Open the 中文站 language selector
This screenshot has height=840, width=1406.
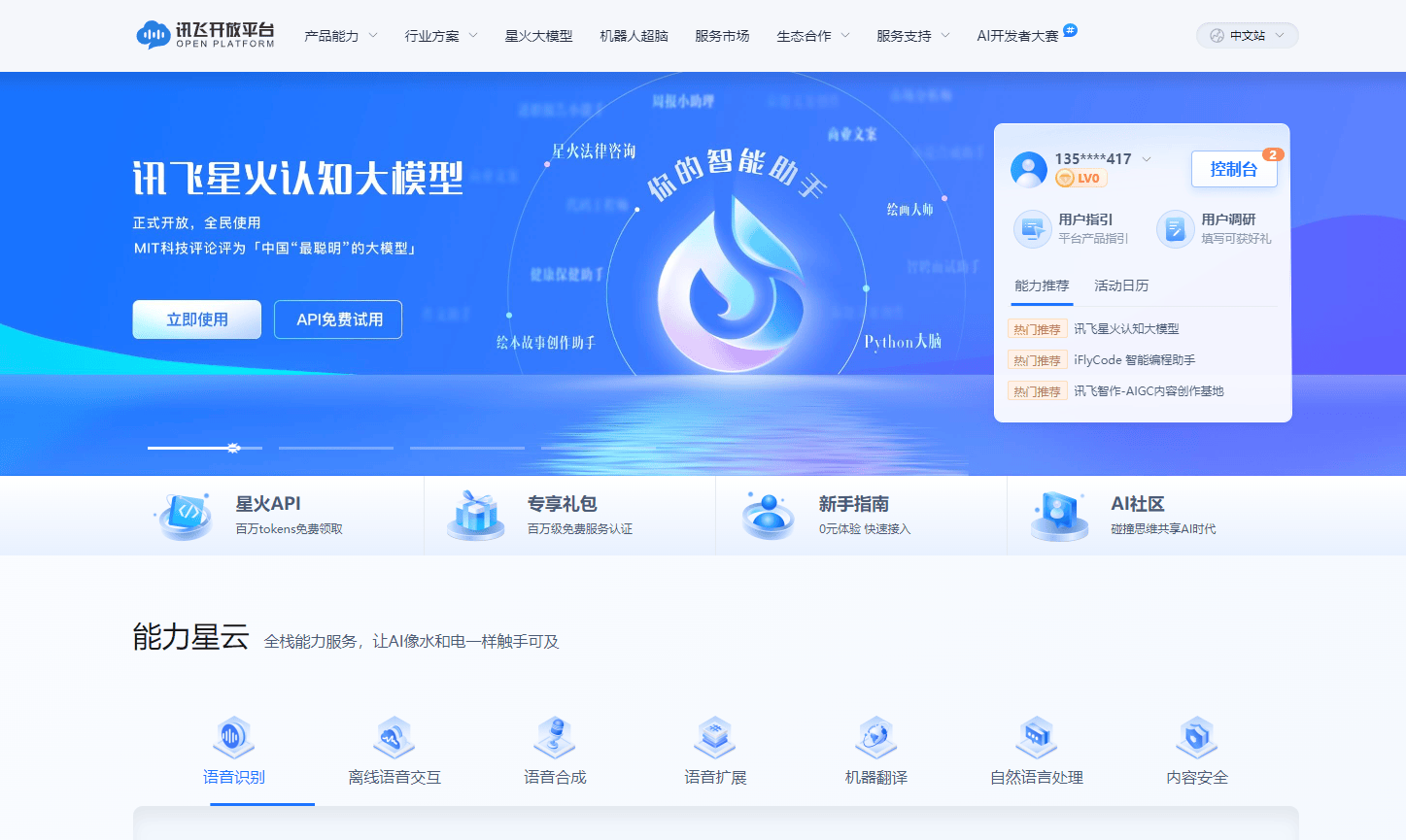(1248, 36)
